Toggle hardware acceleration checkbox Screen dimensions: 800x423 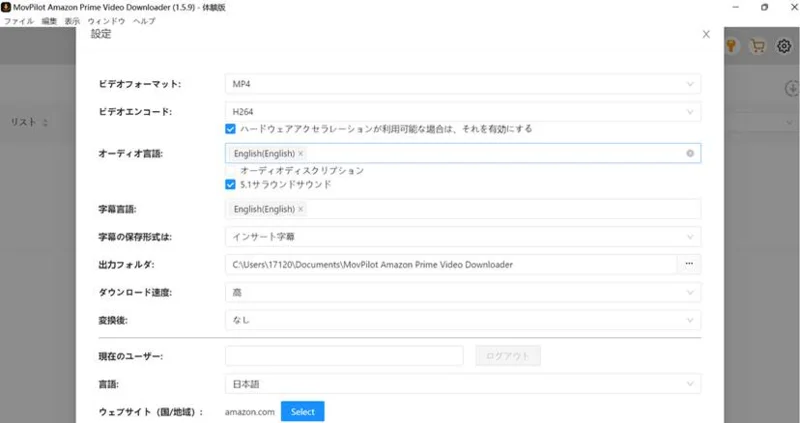230,129
